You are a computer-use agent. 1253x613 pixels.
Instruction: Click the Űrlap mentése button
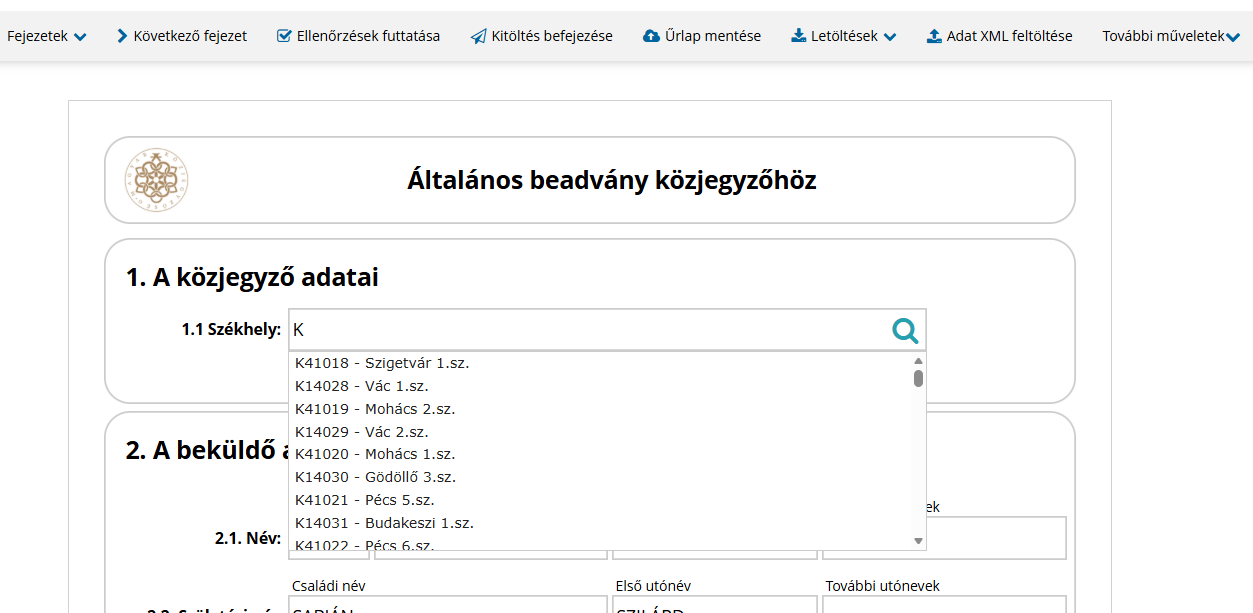tap(701, 36)
